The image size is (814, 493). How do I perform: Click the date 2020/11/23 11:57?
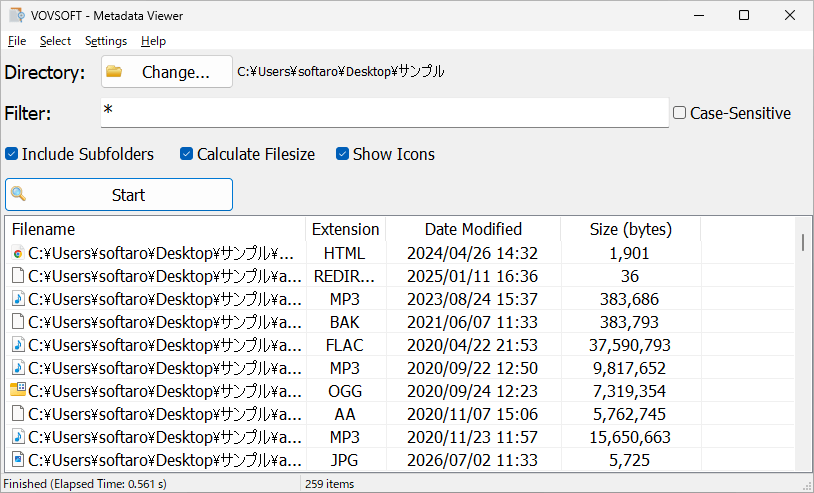pos(472,437)
